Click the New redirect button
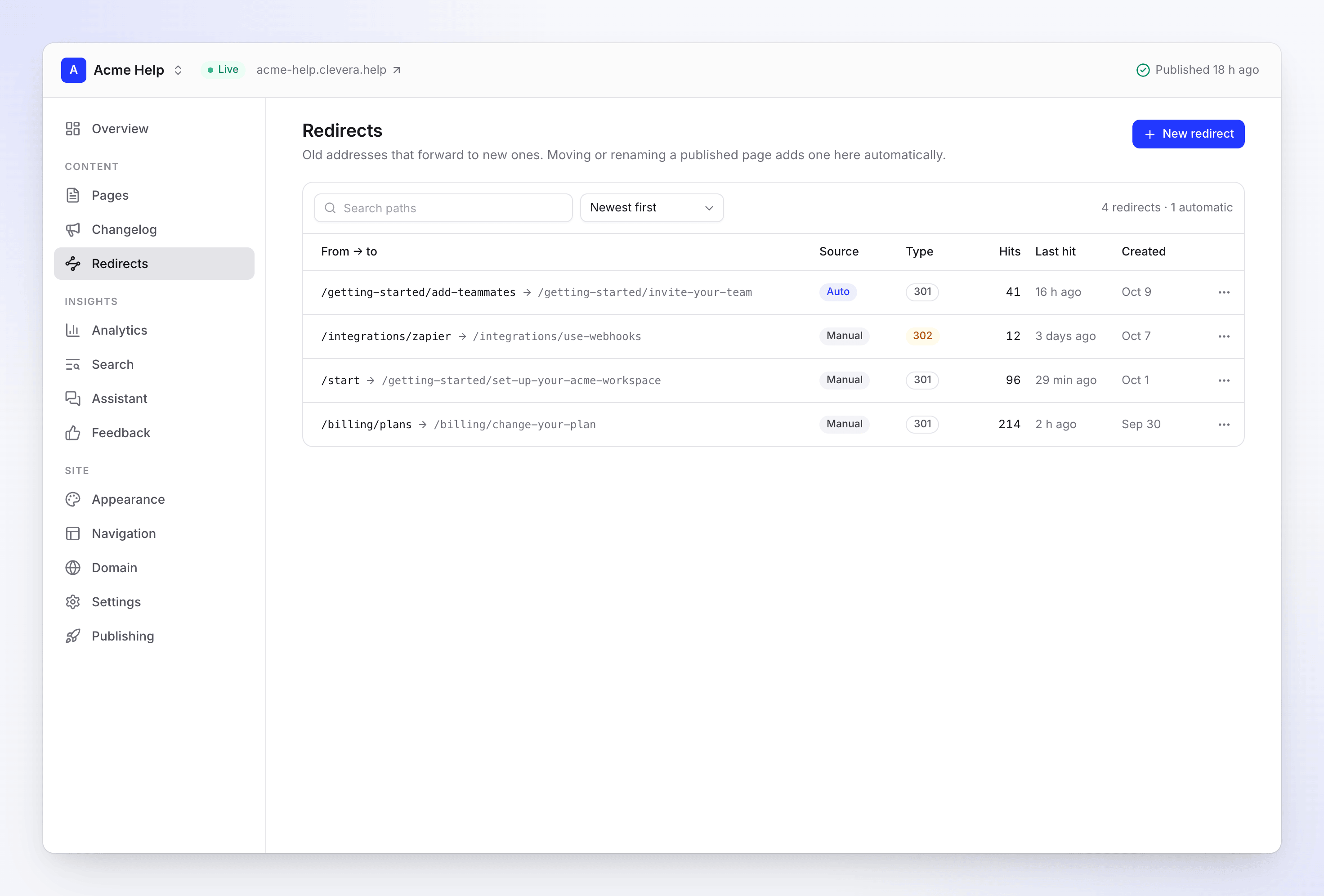1324x896 pixels. tap(1188, 134)
